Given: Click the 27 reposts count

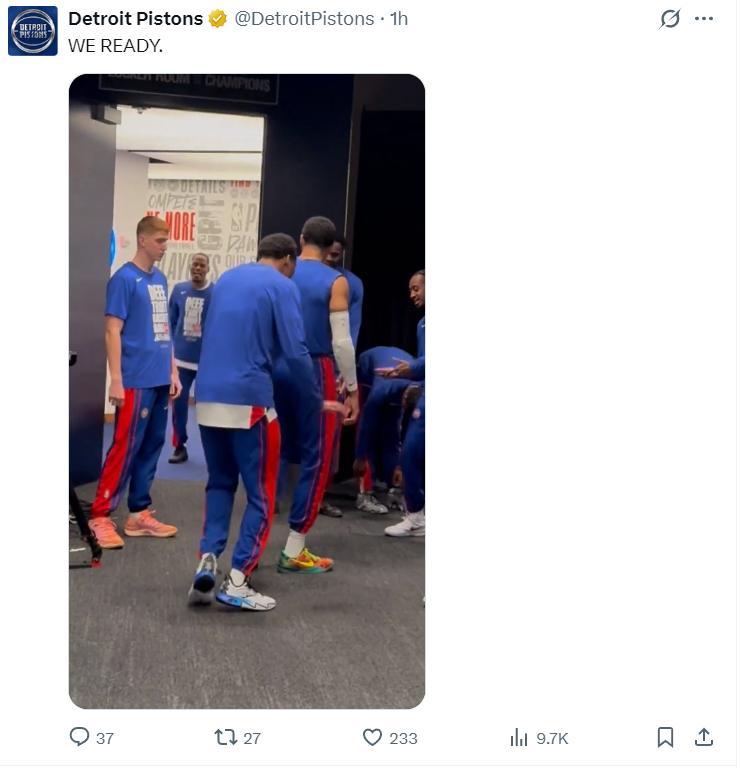Looking at the screenshot, I should [252, 739].
